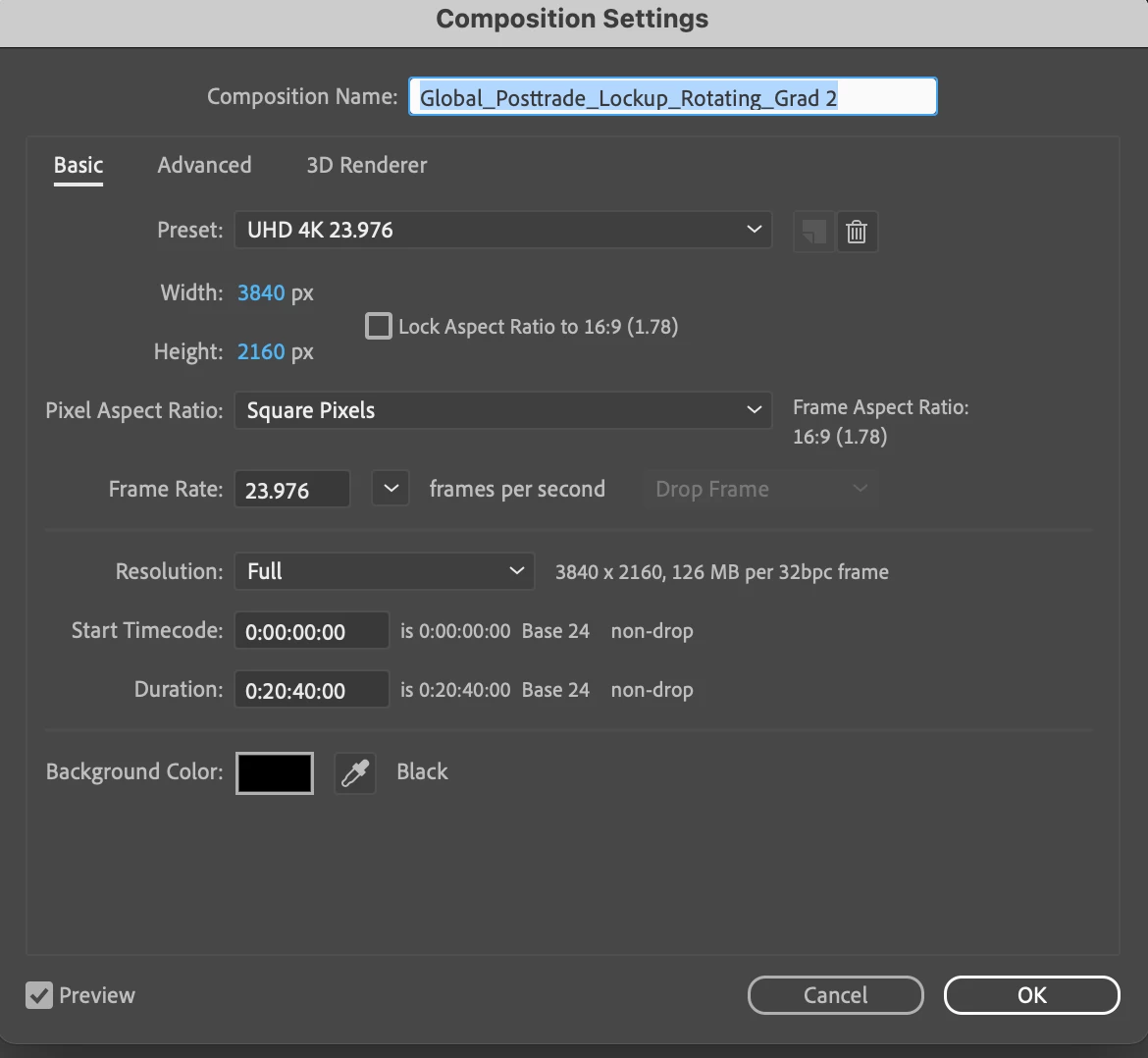Switch to the Advanced tab
The height and width of the screenshot is (1058, 1148).
pyautogui.click(x=204, y=166)
